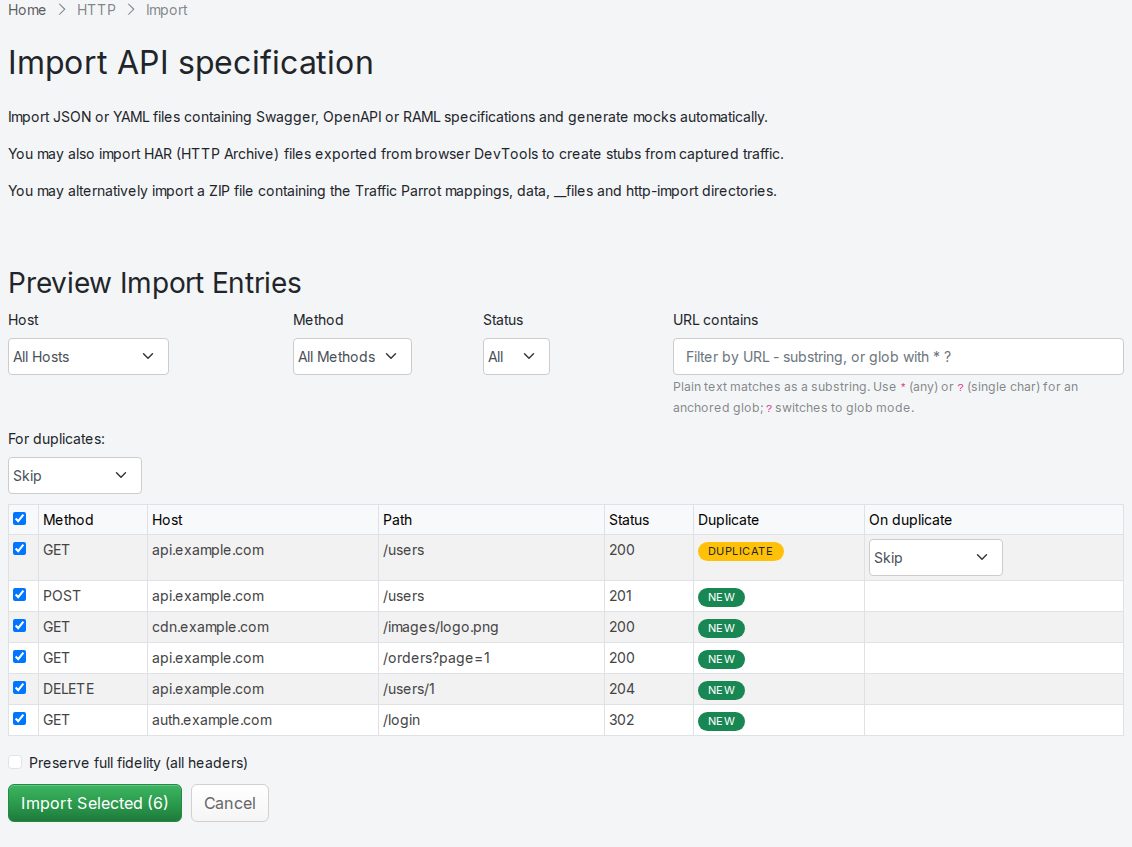Viewport: 1132px width, 847px height.
Task: Focus the URL contains filter field
Action: (x=898, y=357)
